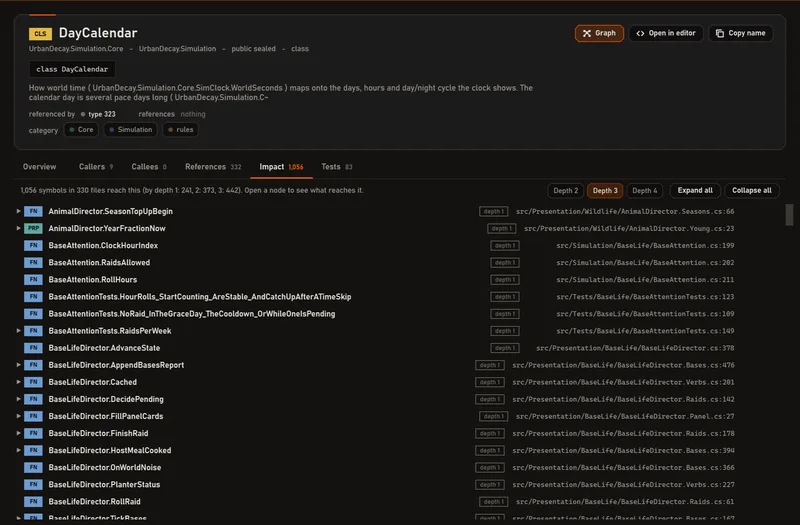
Task: Select the Simulation category chip
Action: pos(131,130)
